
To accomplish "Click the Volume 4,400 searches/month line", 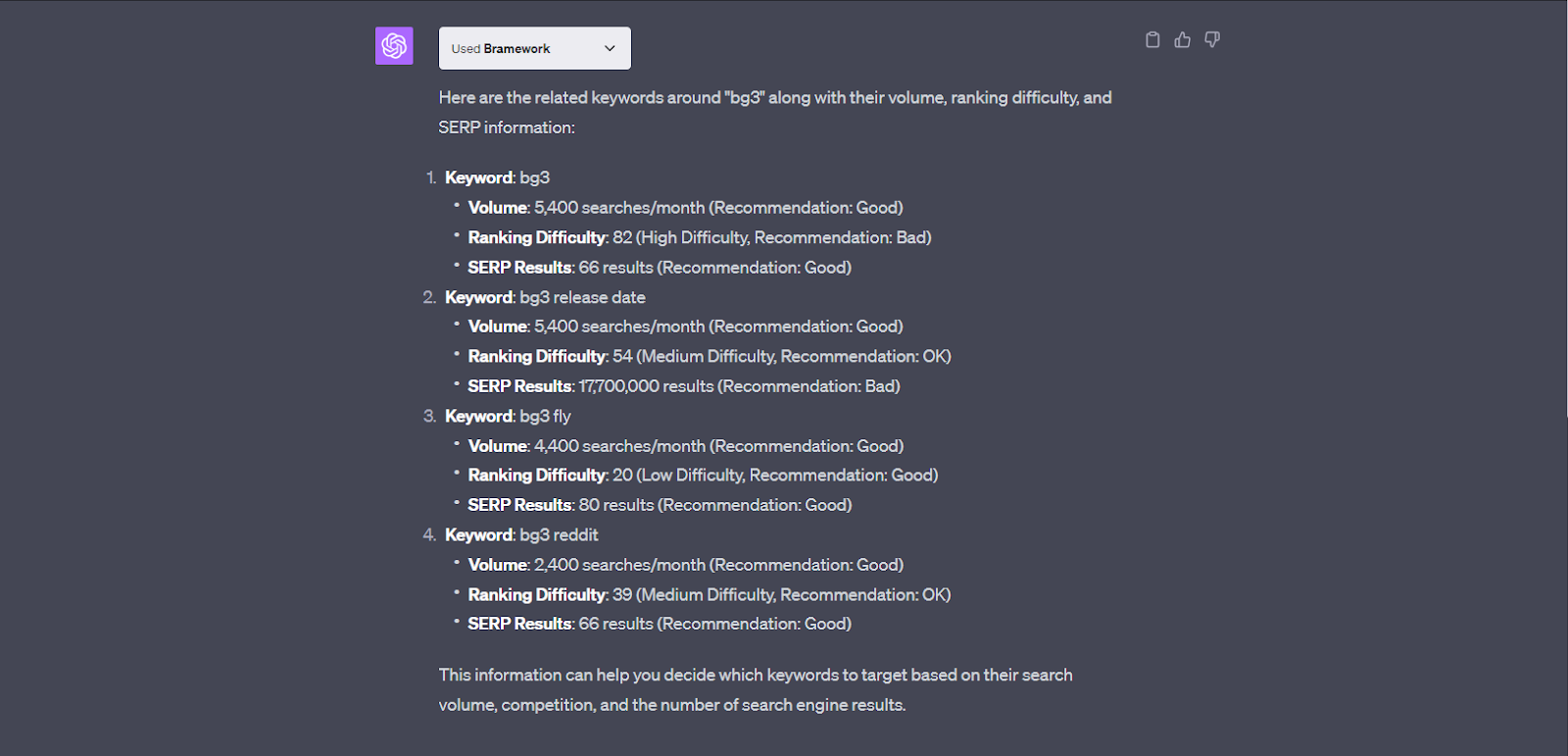I will (686, 446).
